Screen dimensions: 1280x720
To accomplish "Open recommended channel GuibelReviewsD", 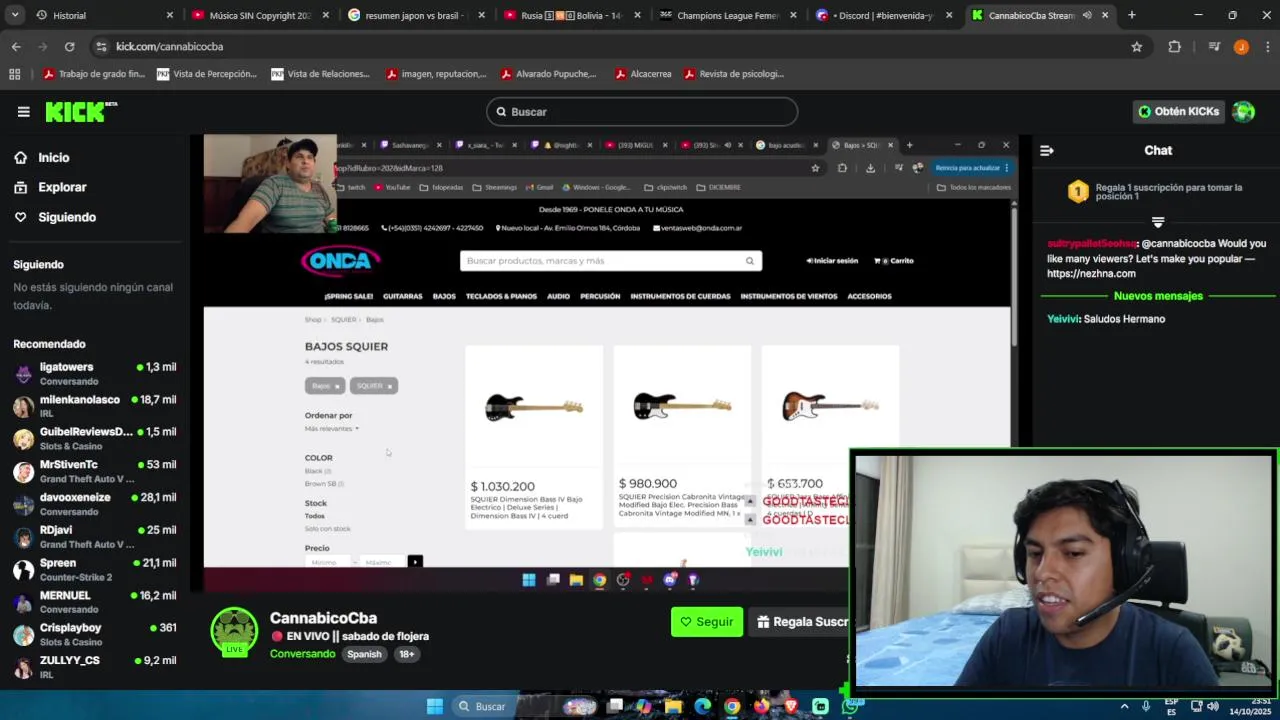I will pos(95,439).
